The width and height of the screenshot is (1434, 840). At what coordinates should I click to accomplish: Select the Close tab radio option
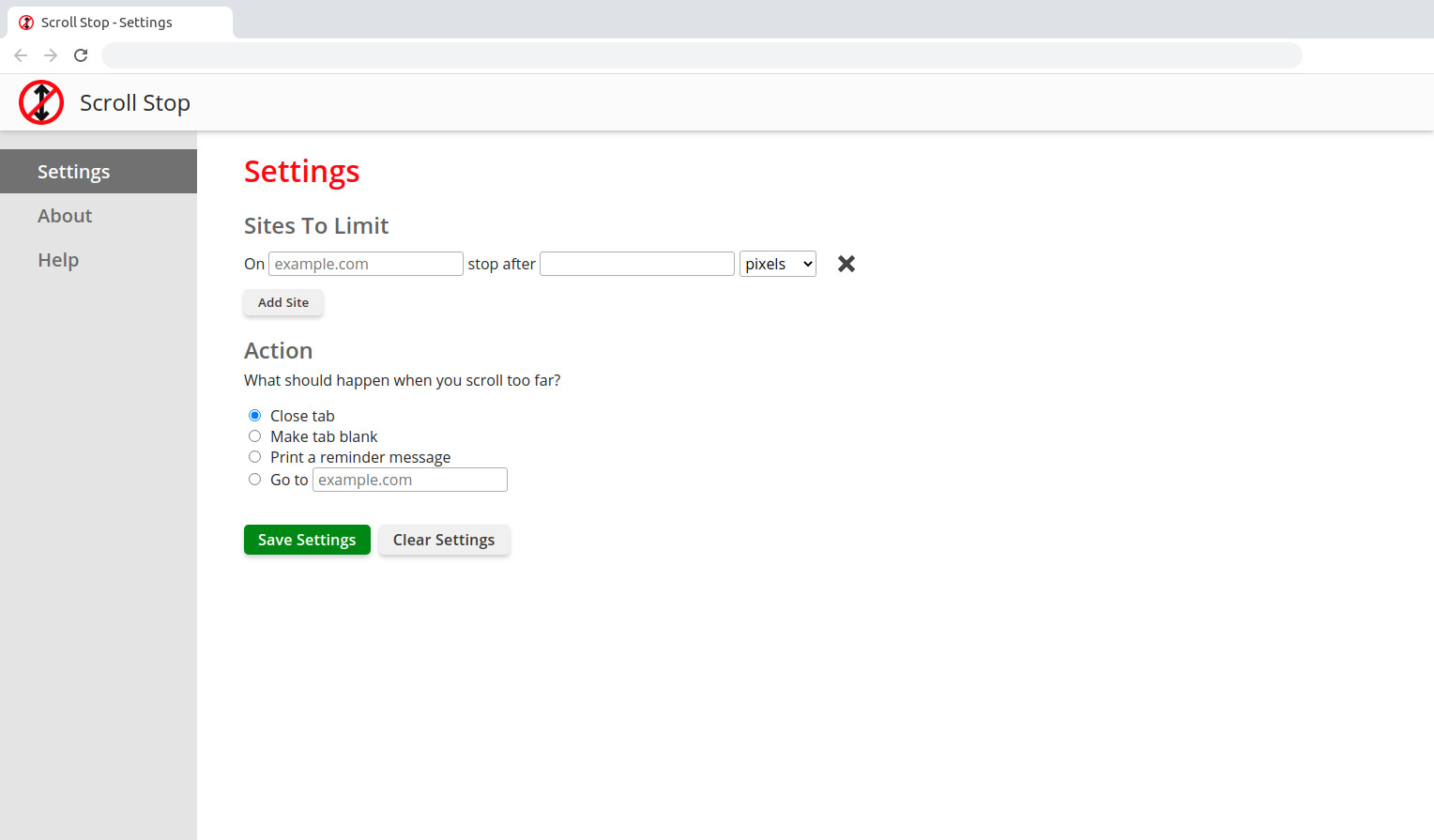point(254,416)
